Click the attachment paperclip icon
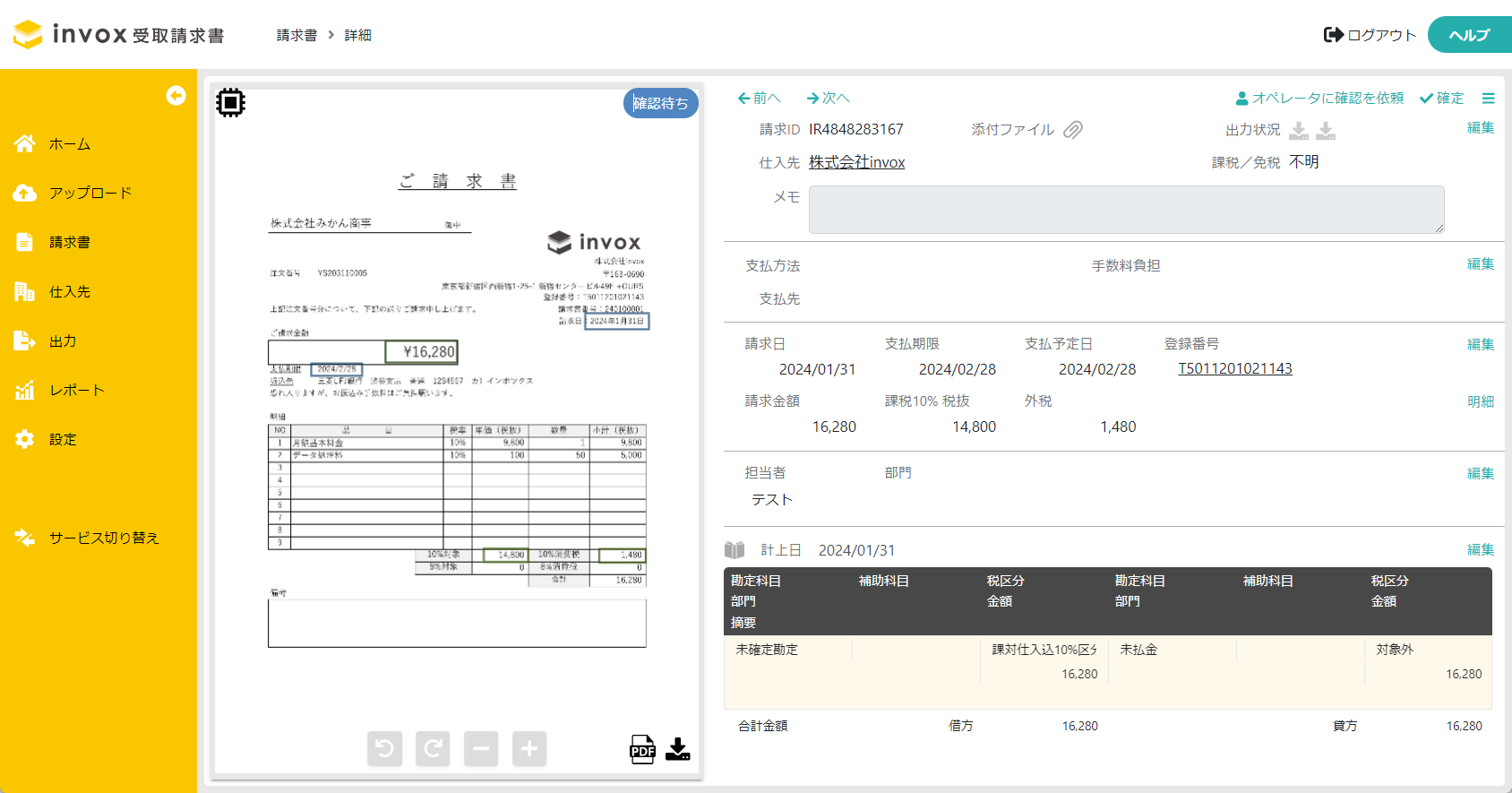1512x793 pixels. pos(1073,130)
